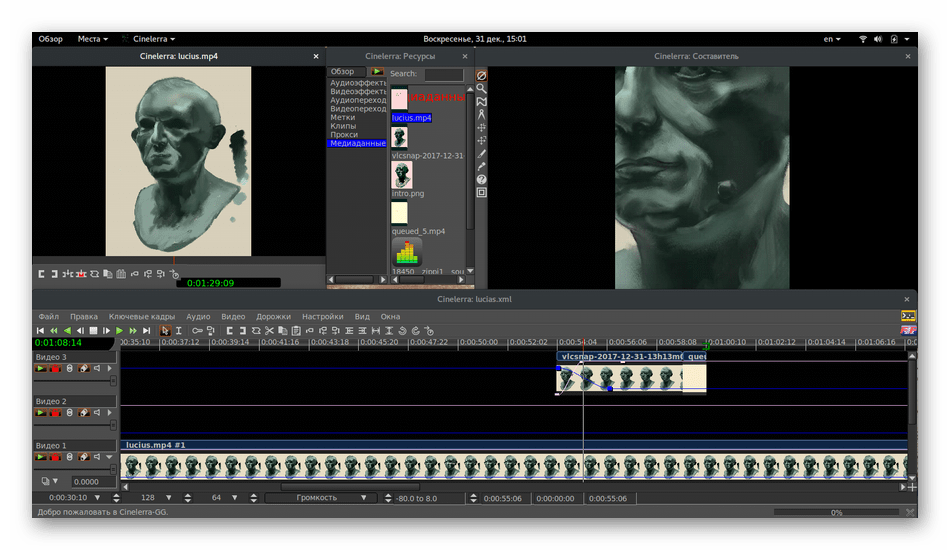This screenshot has width=950, height=550.
Task: Open the en language dropdown in top bar
Action: (x=832, y=39)
